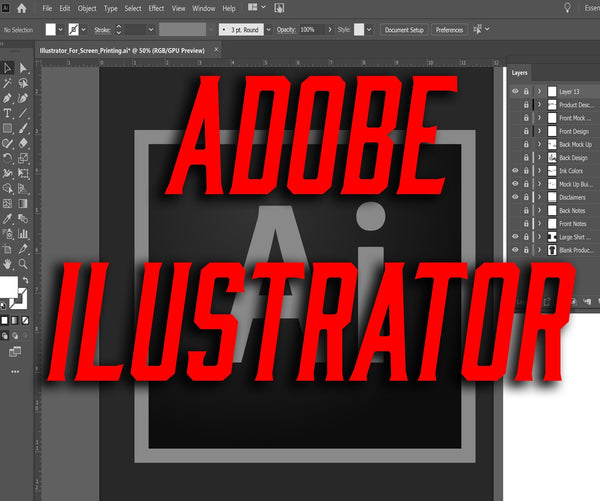The width and height of the screenshot is (600, 501).
Task: Select the Symbol Sprayer tool
Action: point(7,234)
